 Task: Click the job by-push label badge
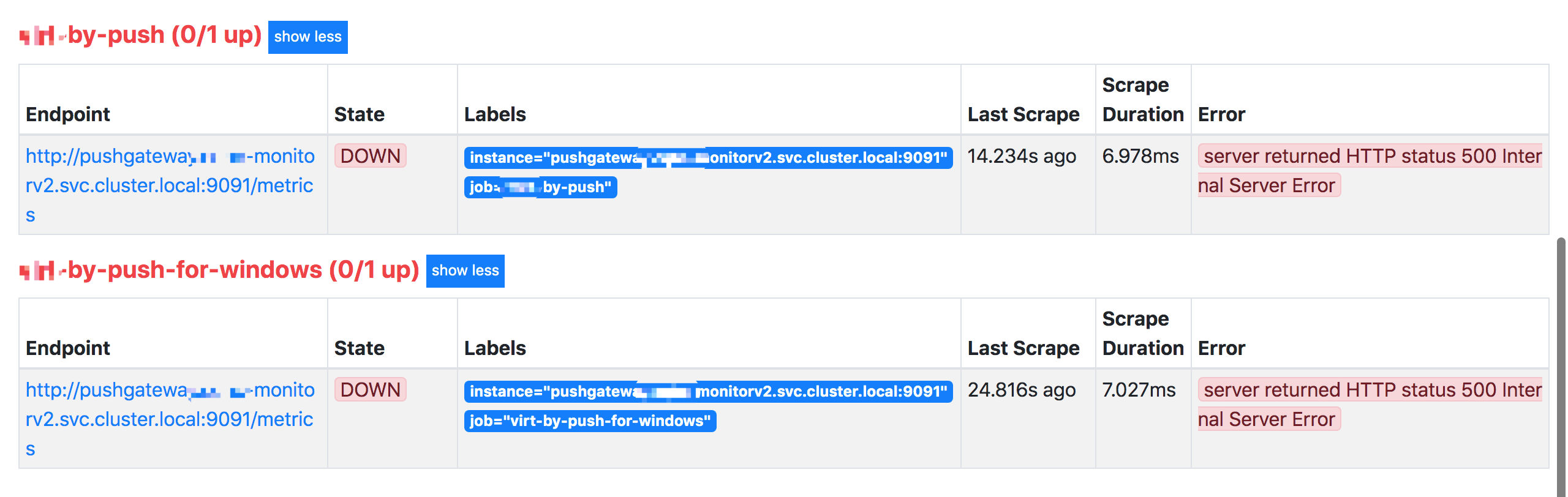pyautogui.click(x=540, y=187)
